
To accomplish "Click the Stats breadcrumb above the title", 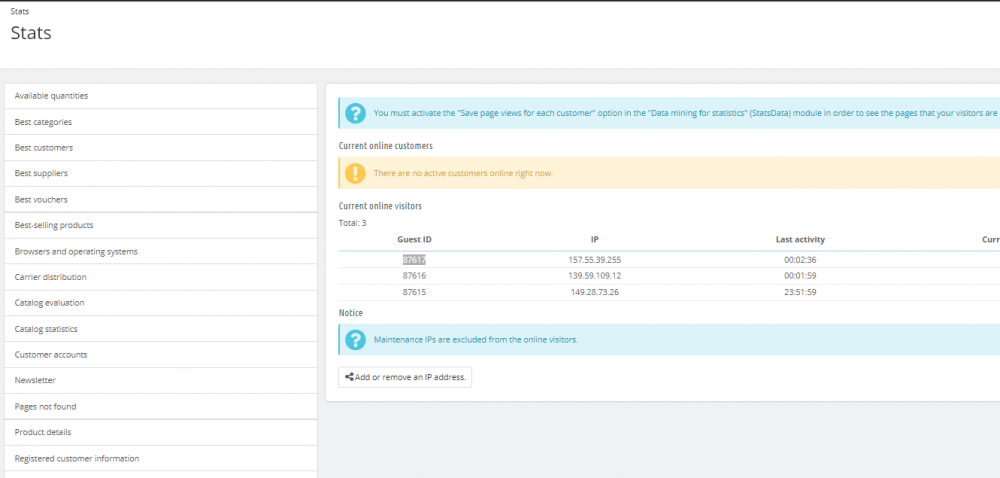I will pyautogui.click(x=20, y=11).
